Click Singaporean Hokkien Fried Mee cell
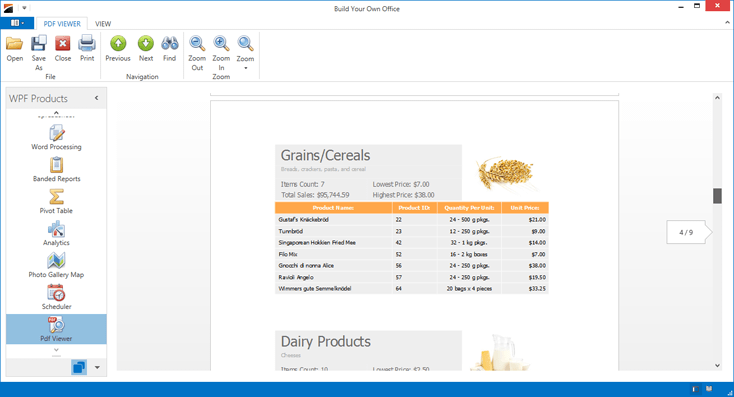Image resolution: width=734 pixels, height=397 pixels. [x=317, y=243]
